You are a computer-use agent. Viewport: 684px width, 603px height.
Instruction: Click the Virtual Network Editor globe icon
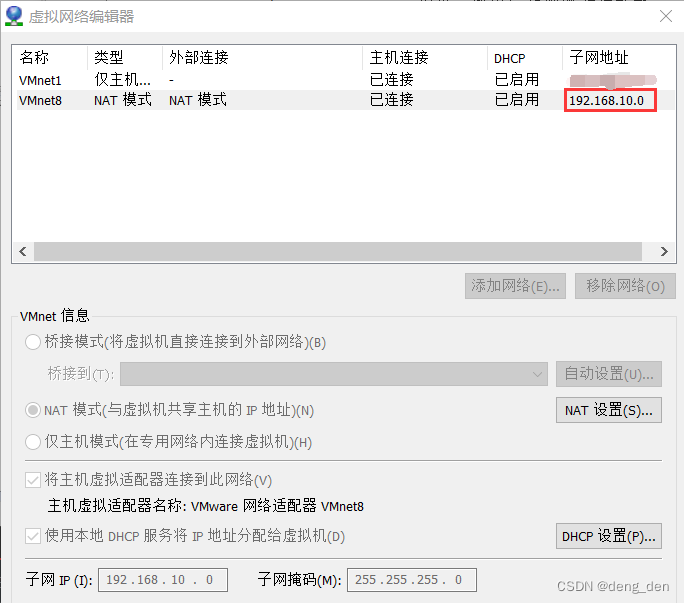coord(14,16)
